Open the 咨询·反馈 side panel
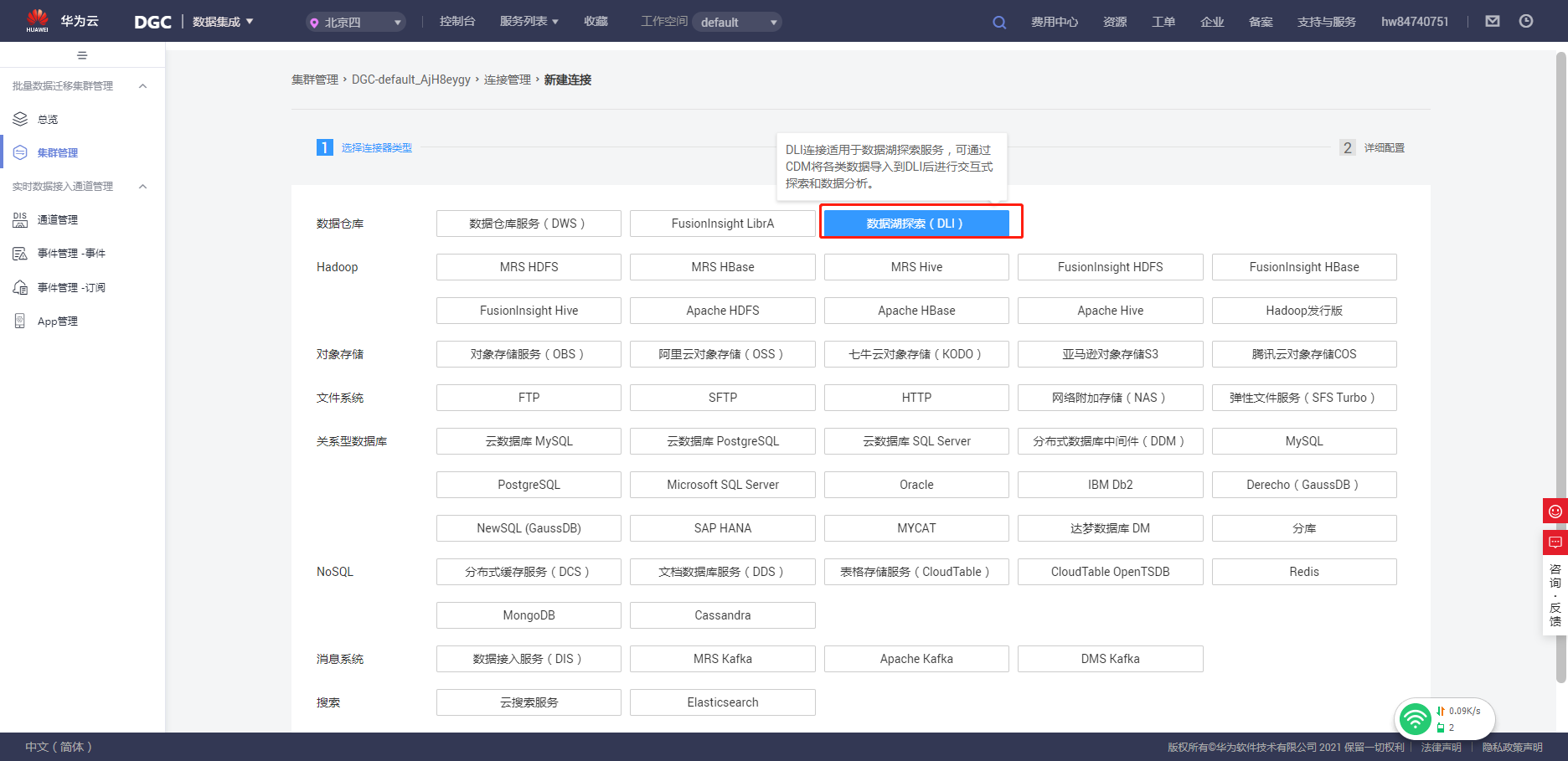The image size is (1568, 761). (x=1555, y=595)
